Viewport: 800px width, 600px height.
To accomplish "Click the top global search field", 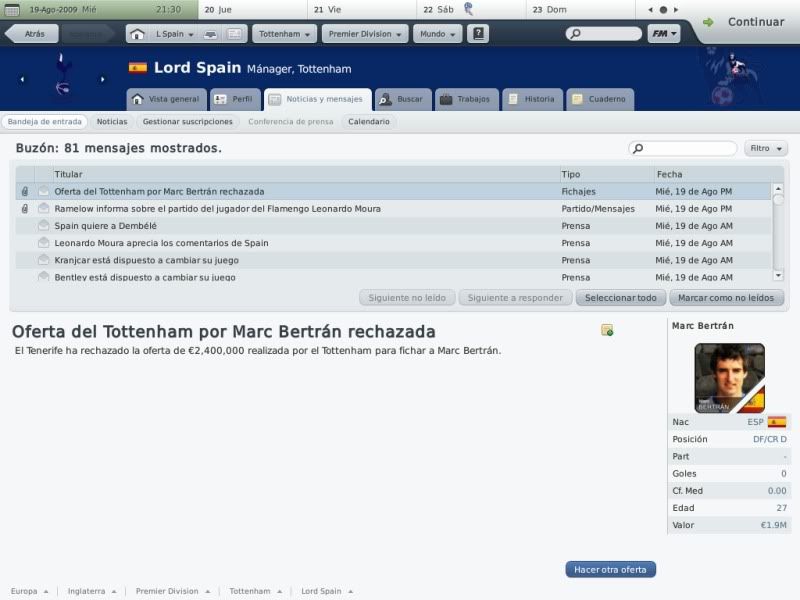I will tap(604, 34).
